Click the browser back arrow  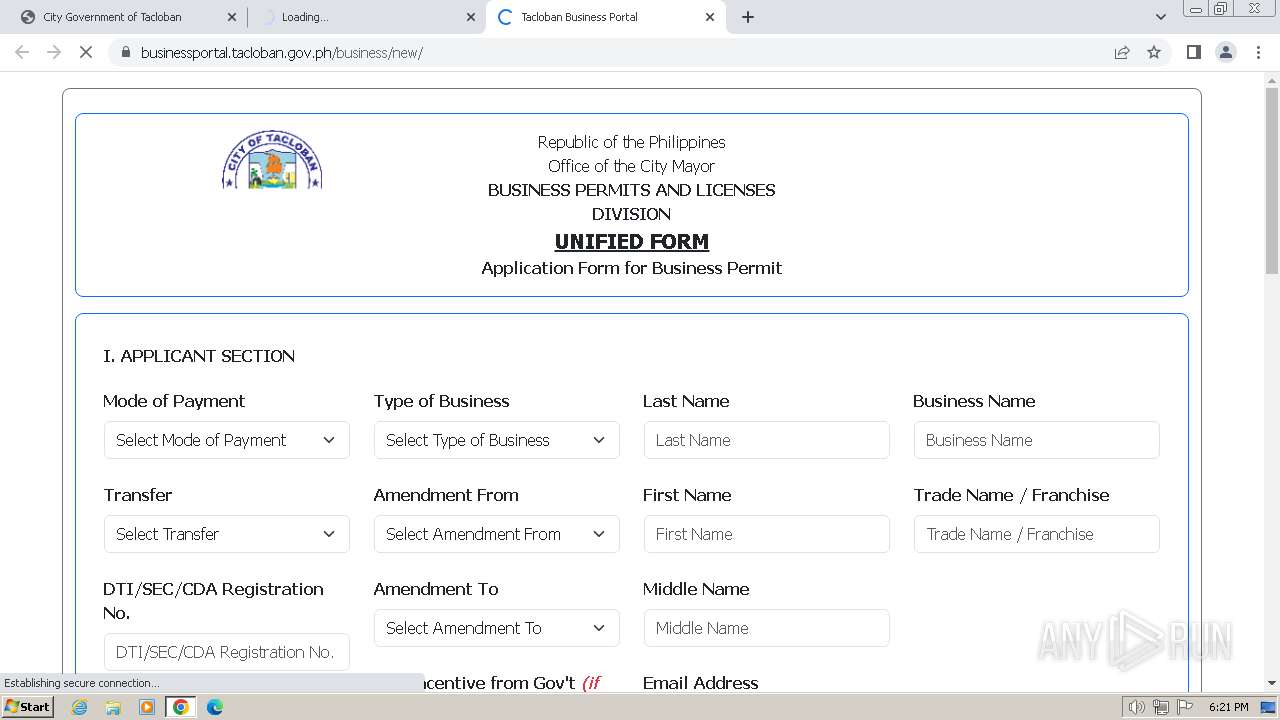click(x=22, y=52)
